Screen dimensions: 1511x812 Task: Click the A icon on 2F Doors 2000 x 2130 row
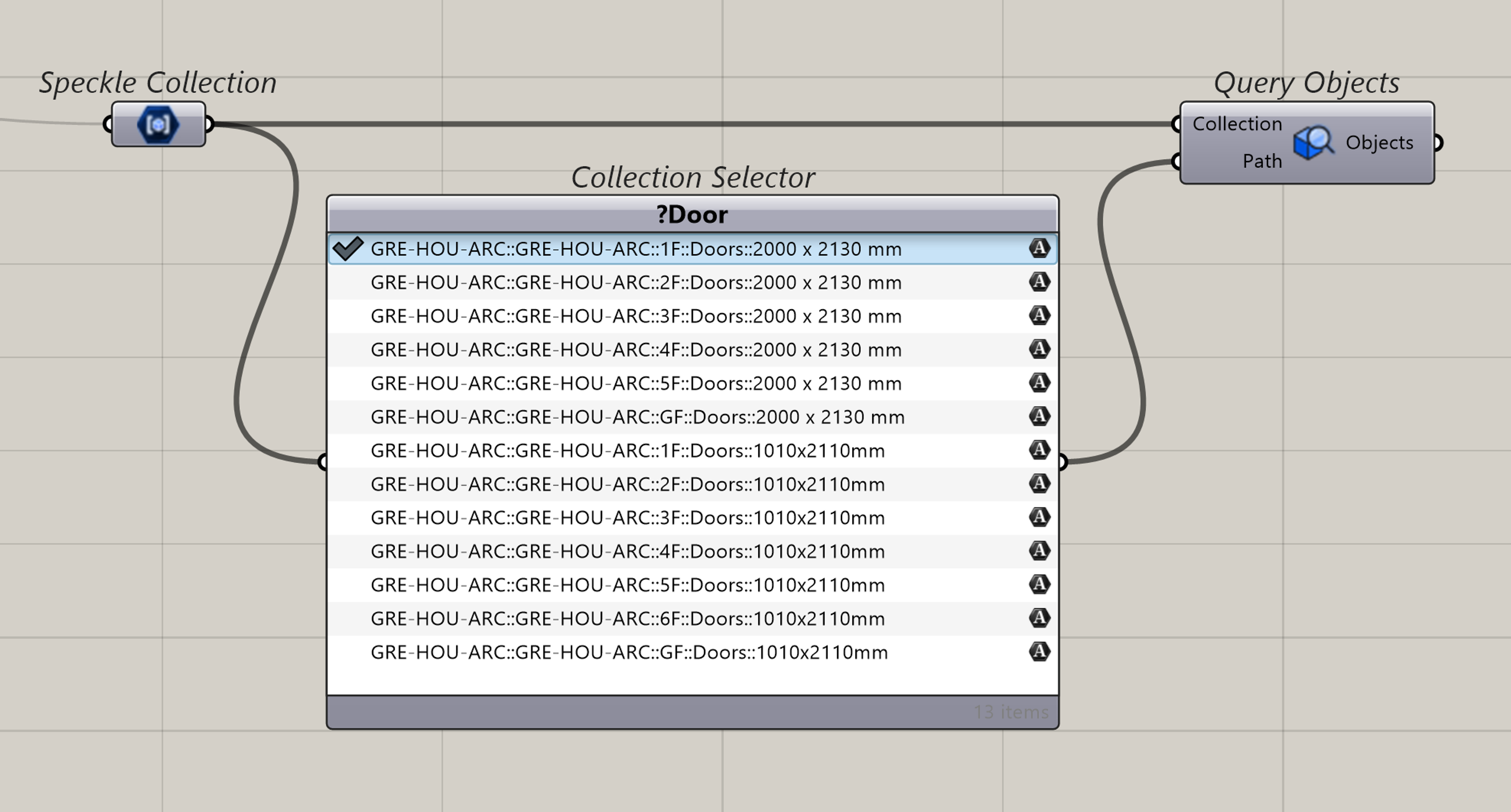click(x=1039, y=282)
